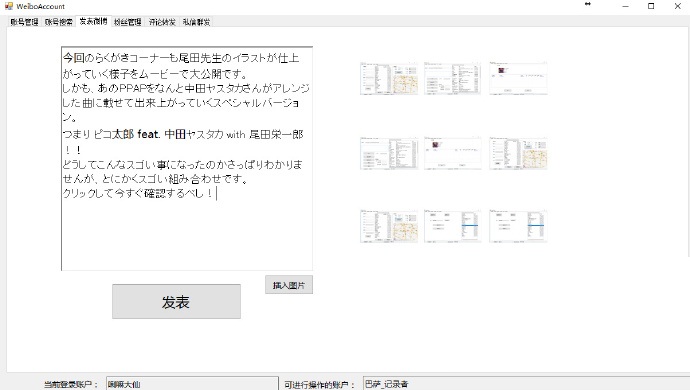Click the last line クリックして今すぐ確認するべし！
Screen dimensions: 690x390
pos(139,193)
